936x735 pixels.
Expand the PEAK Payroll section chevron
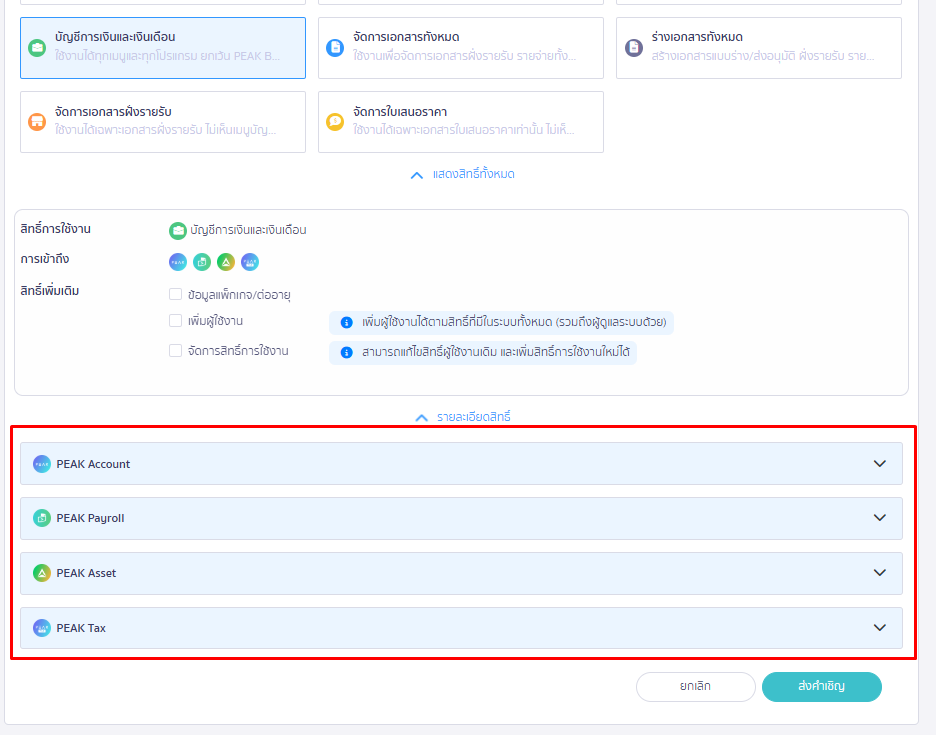[880, 518]
